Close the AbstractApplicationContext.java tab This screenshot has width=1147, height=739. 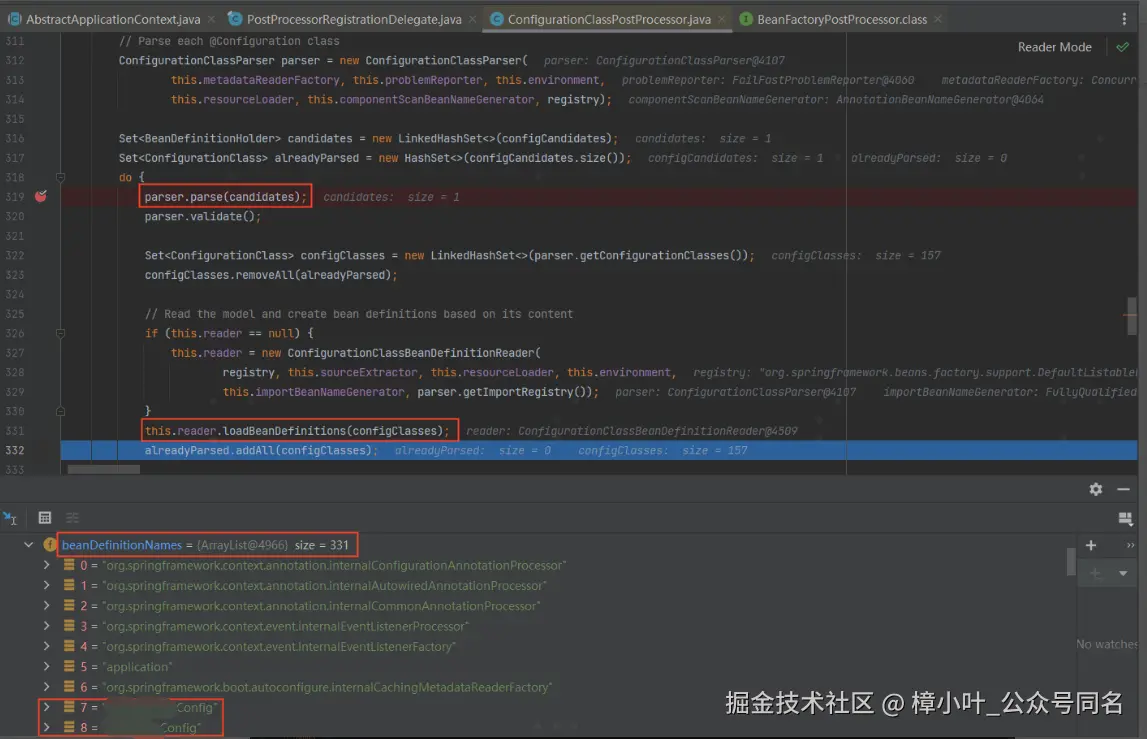[x=211, y=19]
